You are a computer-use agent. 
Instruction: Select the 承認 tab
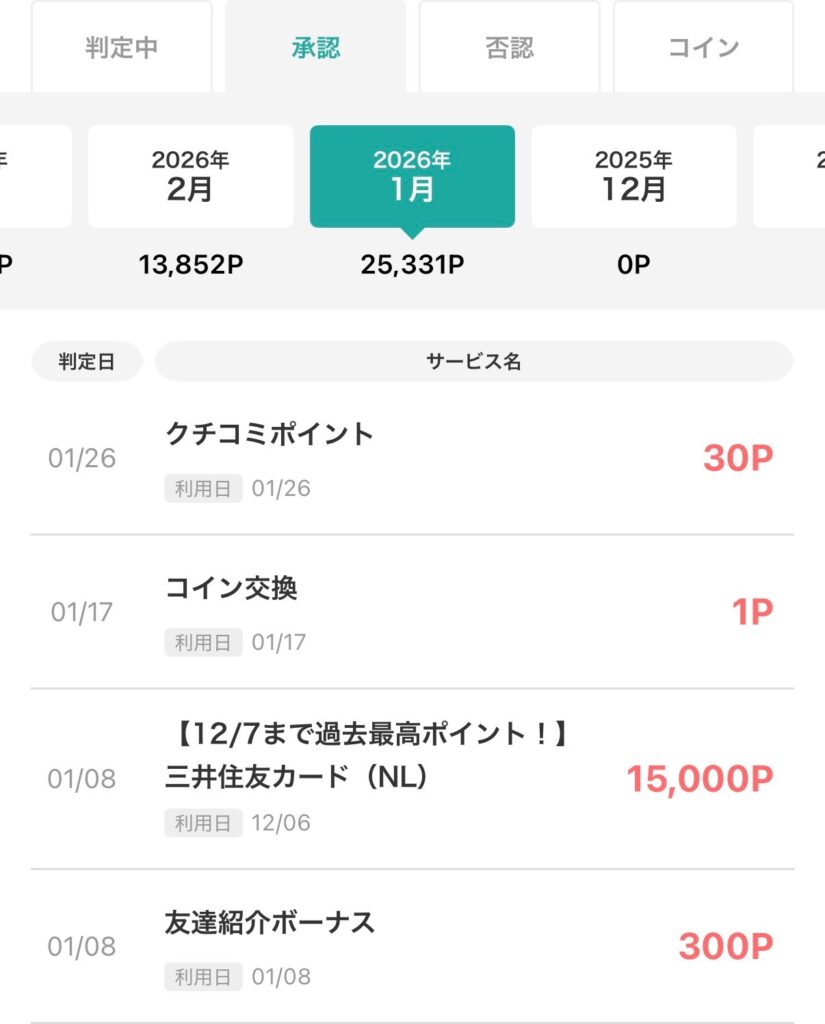coord(315,47)
